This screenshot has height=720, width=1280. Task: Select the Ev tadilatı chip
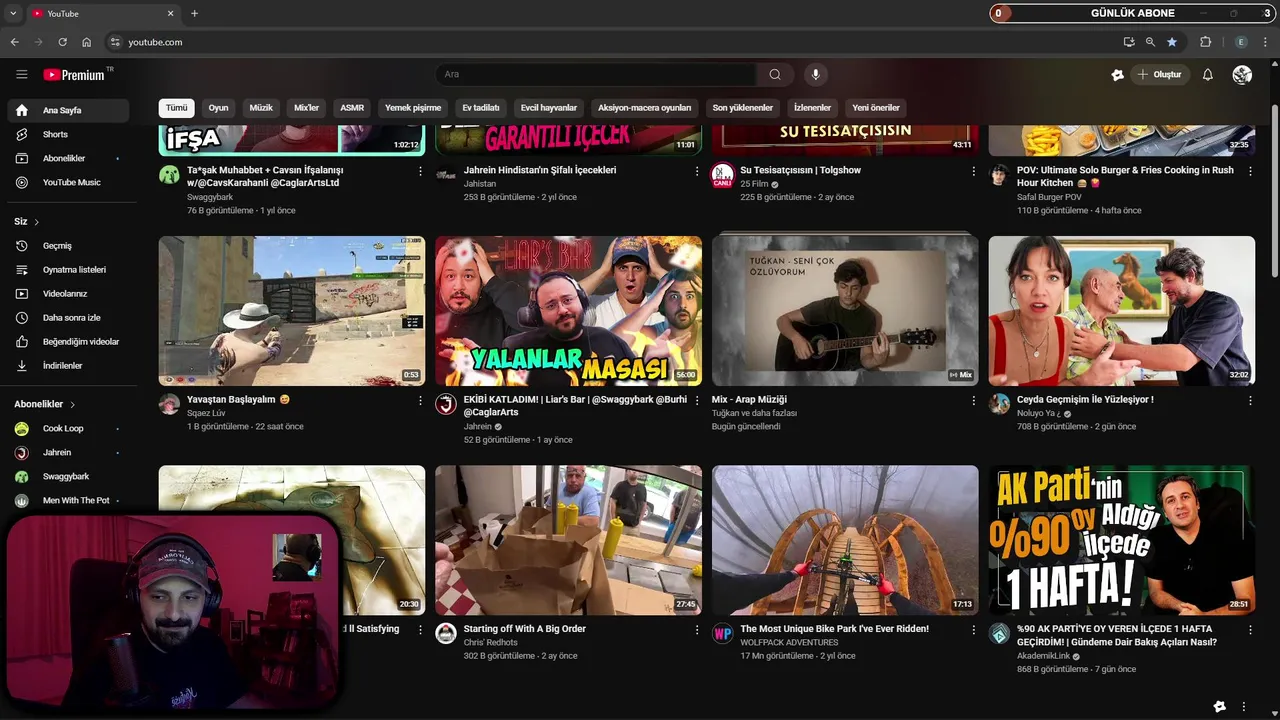pyautogui.click(x=481, y=108)
